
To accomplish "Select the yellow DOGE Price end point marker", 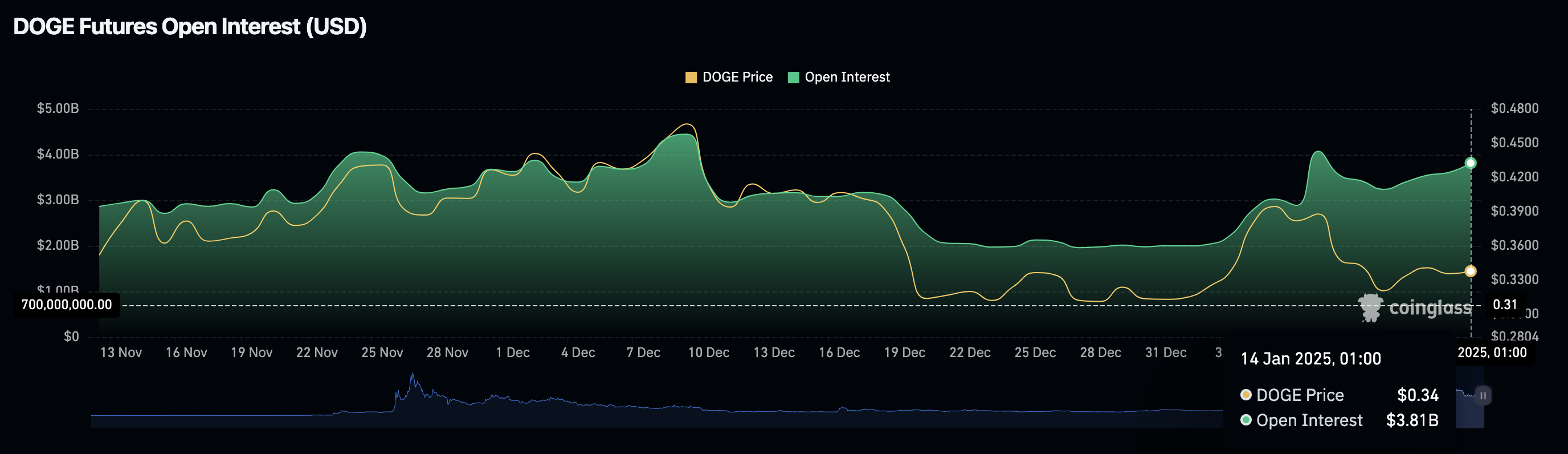I will pos(1471,271).
